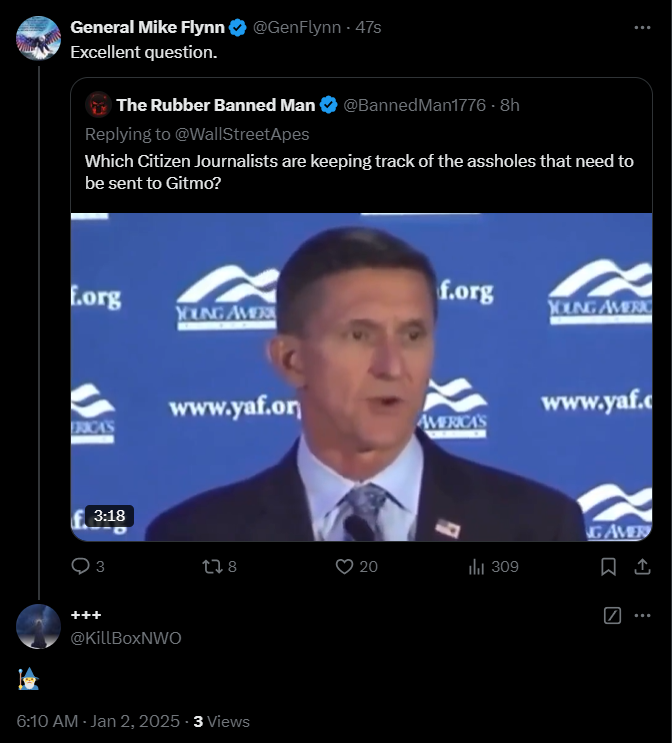Like the post with heart icon
The width and height of the screenshot is (672, 743).
(345, 567)
